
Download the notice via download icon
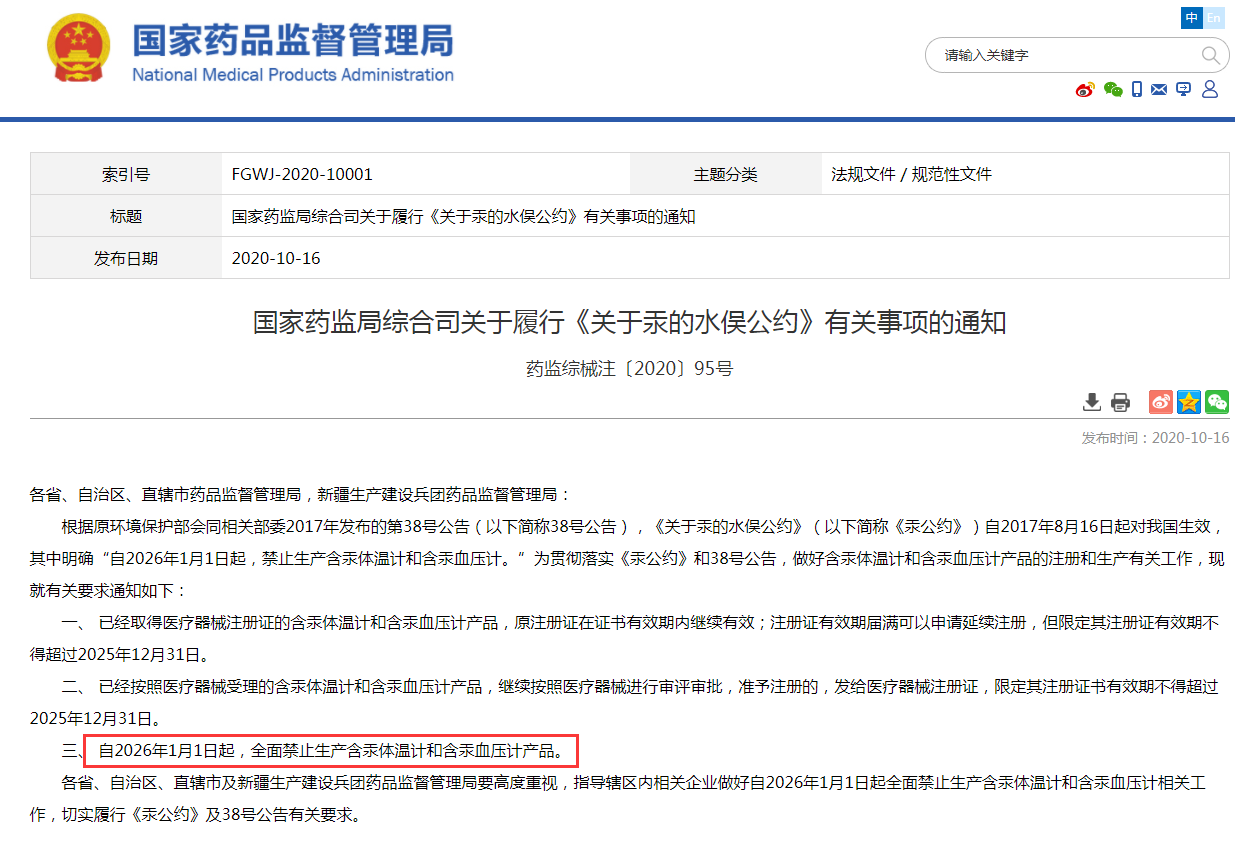[x=1092, y=402]
